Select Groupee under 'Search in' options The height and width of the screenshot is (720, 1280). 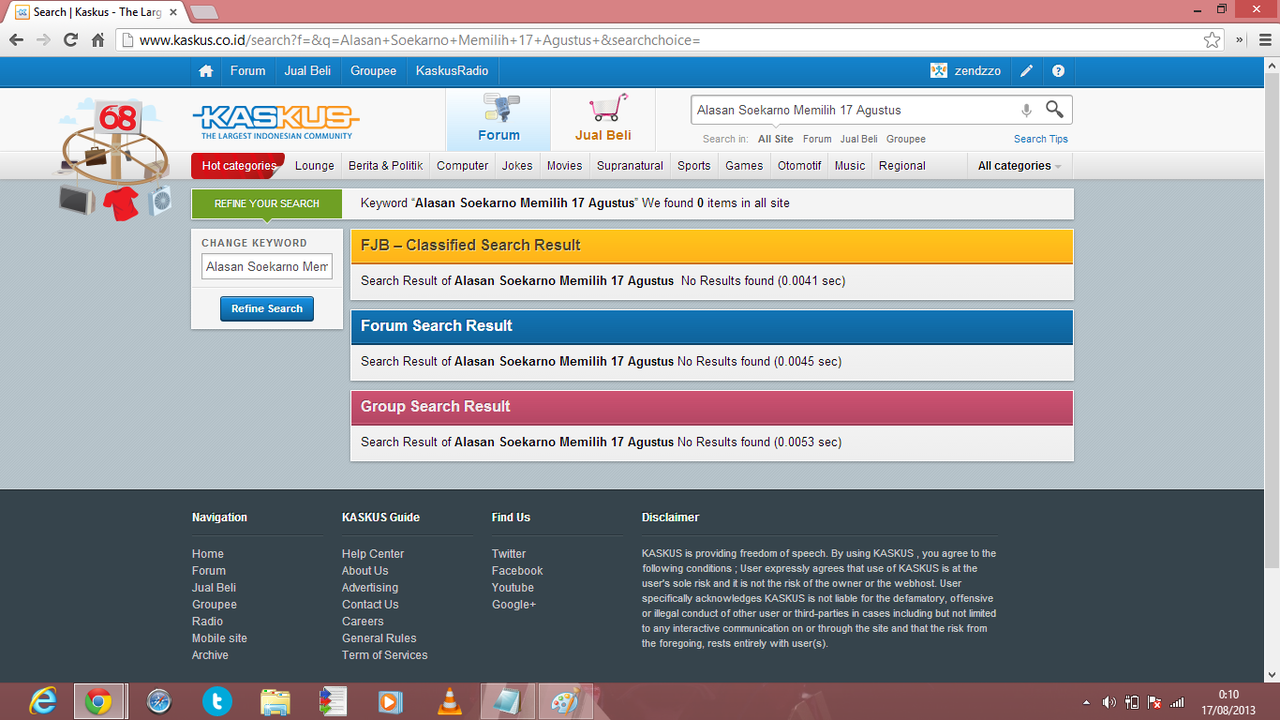pyautogui.click(x=906, y=139)
